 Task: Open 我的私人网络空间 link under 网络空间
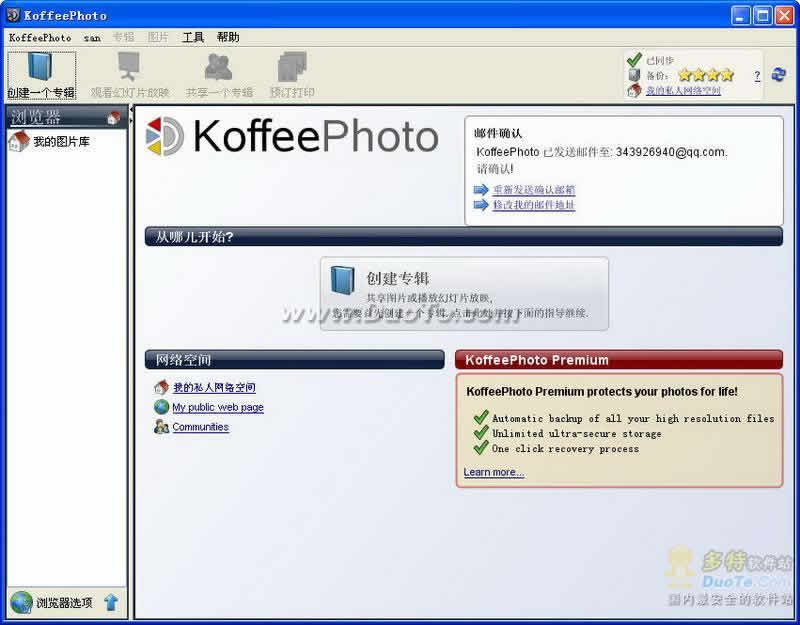pyautogui.click(x=214, y=388)
